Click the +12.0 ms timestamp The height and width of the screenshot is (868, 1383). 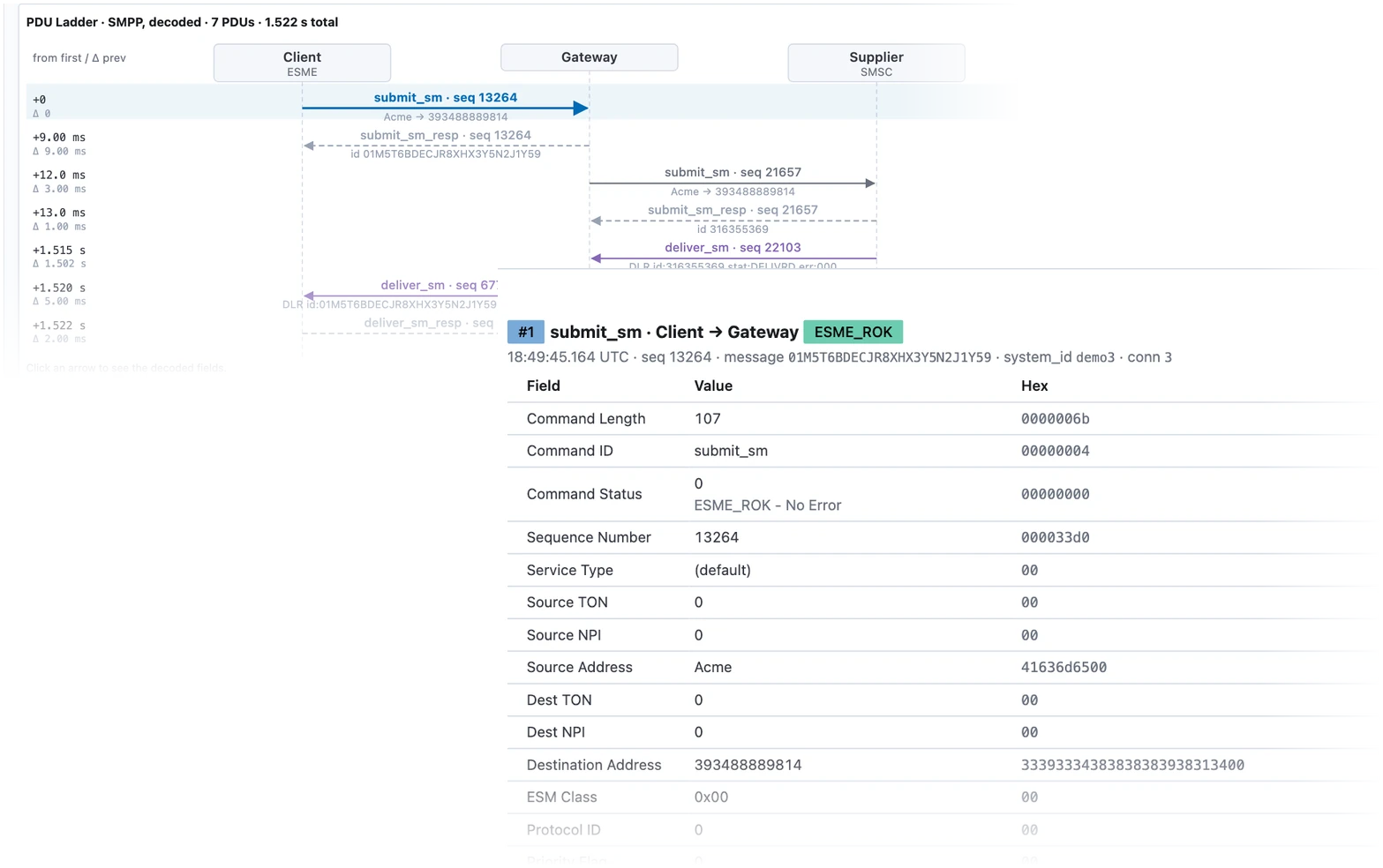click(59, 176)
